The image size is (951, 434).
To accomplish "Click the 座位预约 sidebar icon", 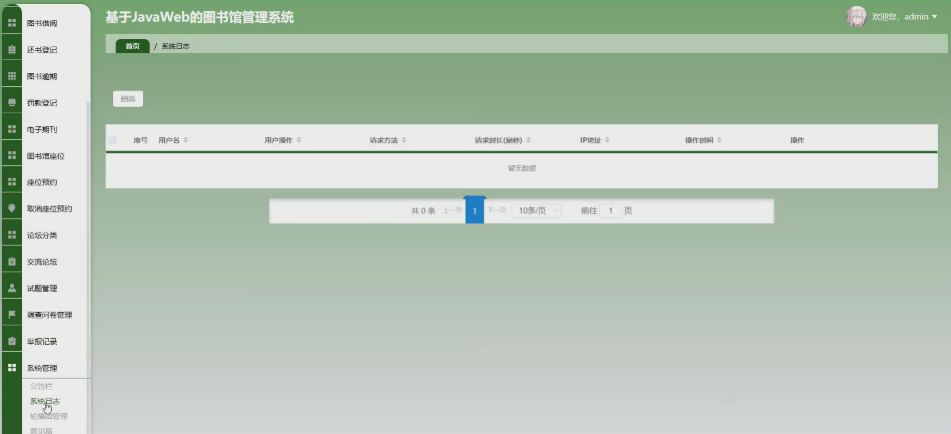I will coord(12,182).
